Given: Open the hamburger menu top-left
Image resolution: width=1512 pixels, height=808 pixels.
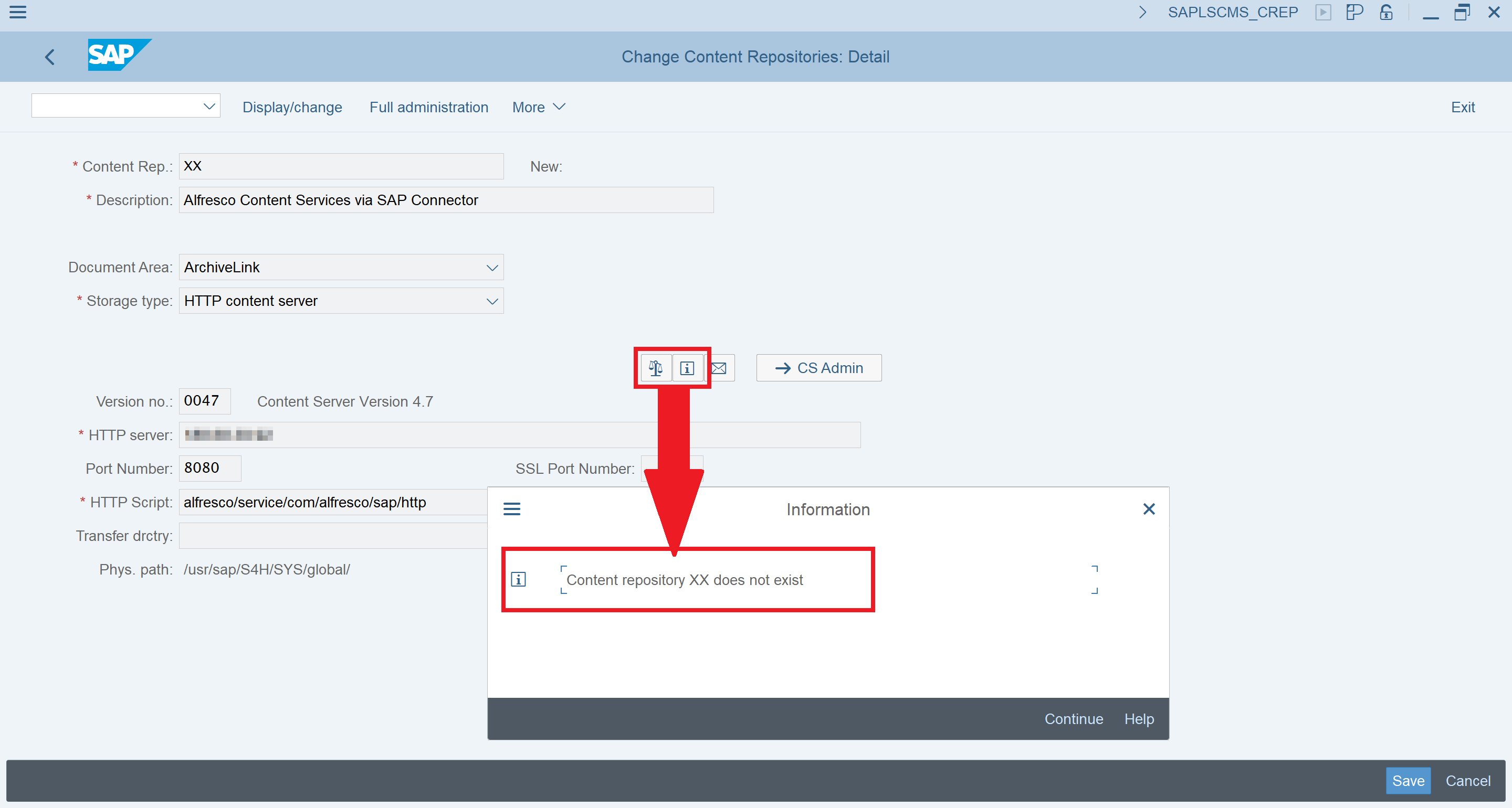Looking at the screenshot, I should point(18,12).
